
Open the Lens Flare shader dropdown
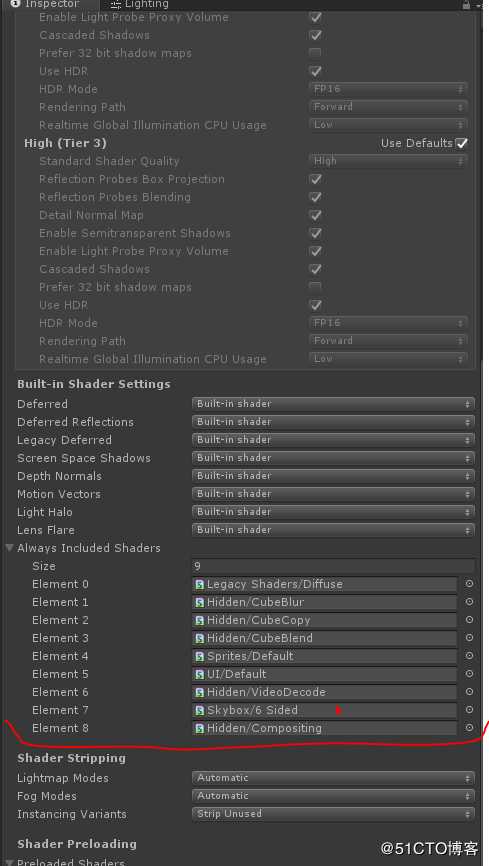click(333, 530)
